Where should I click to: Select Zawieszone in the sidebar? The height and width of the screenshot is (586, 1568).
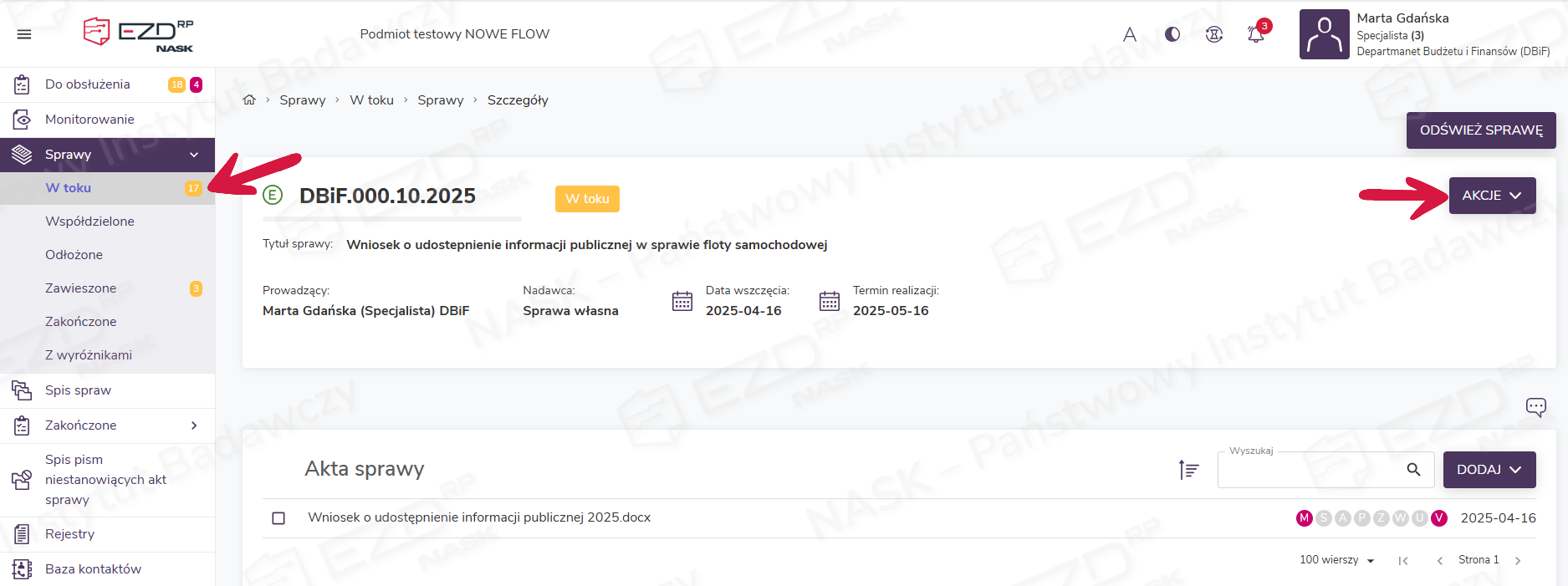click(81, 288)
